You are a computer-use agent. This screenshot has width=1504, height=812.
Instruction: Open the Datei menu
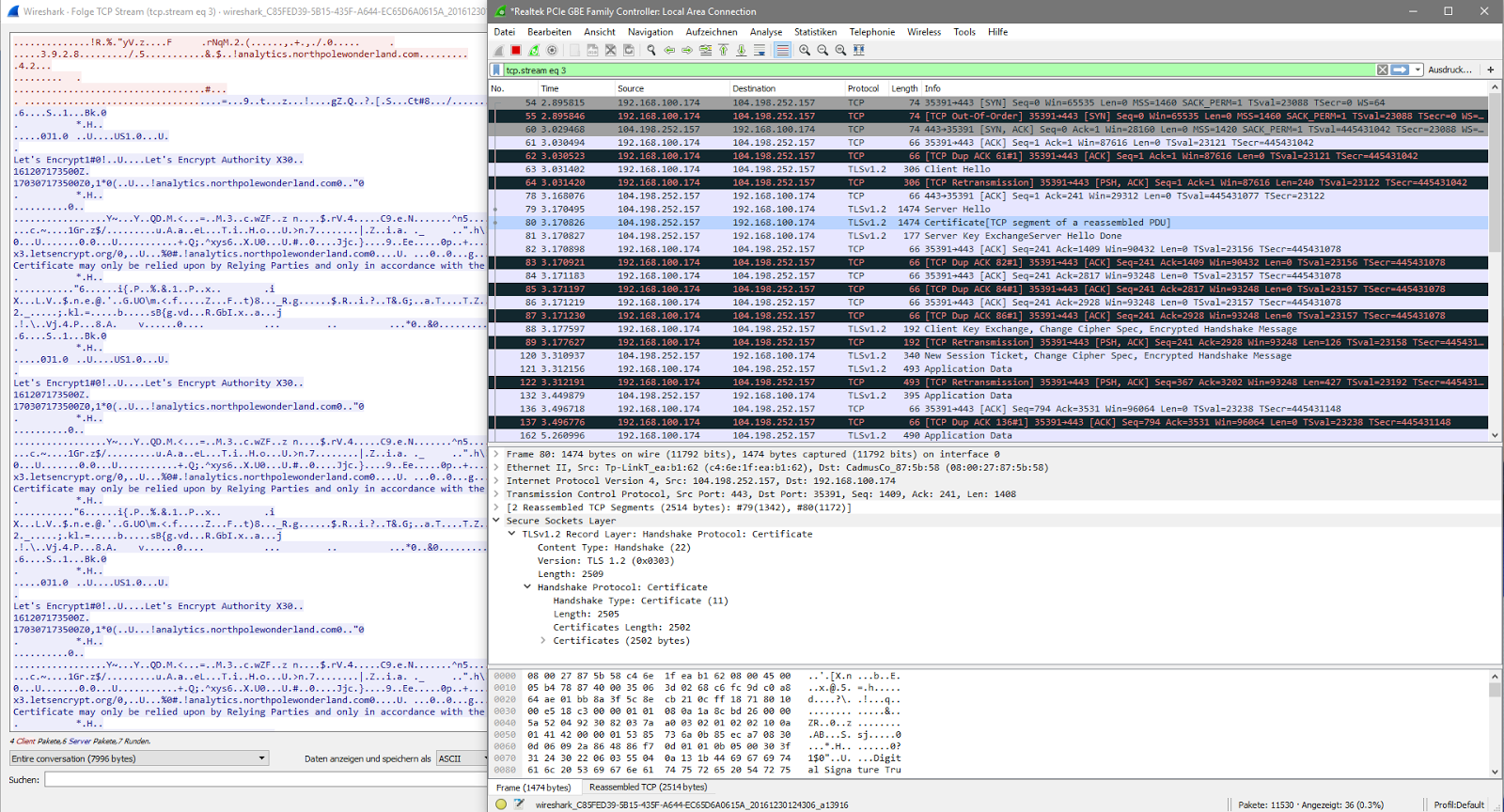point(504,32)
